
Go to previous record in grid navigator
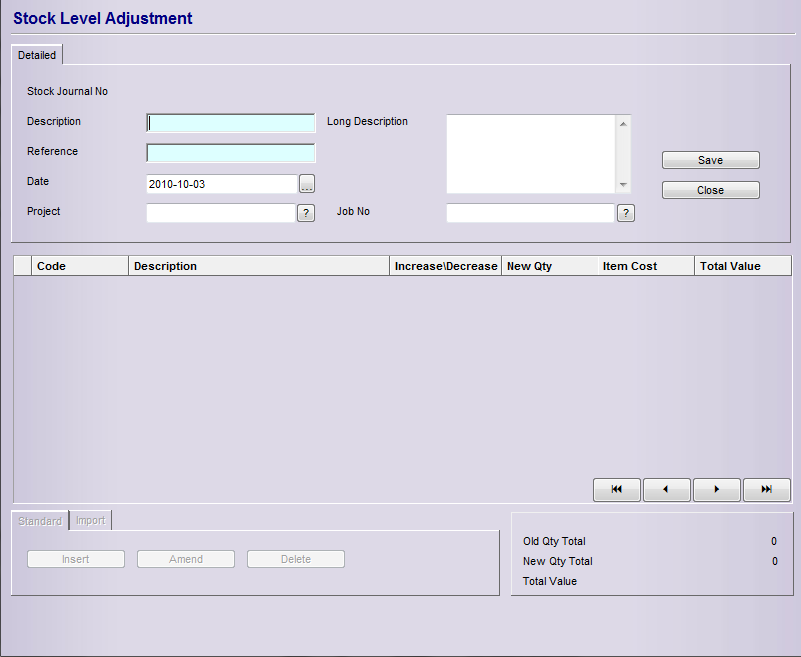pyautogui.click(x=667, y=489)
